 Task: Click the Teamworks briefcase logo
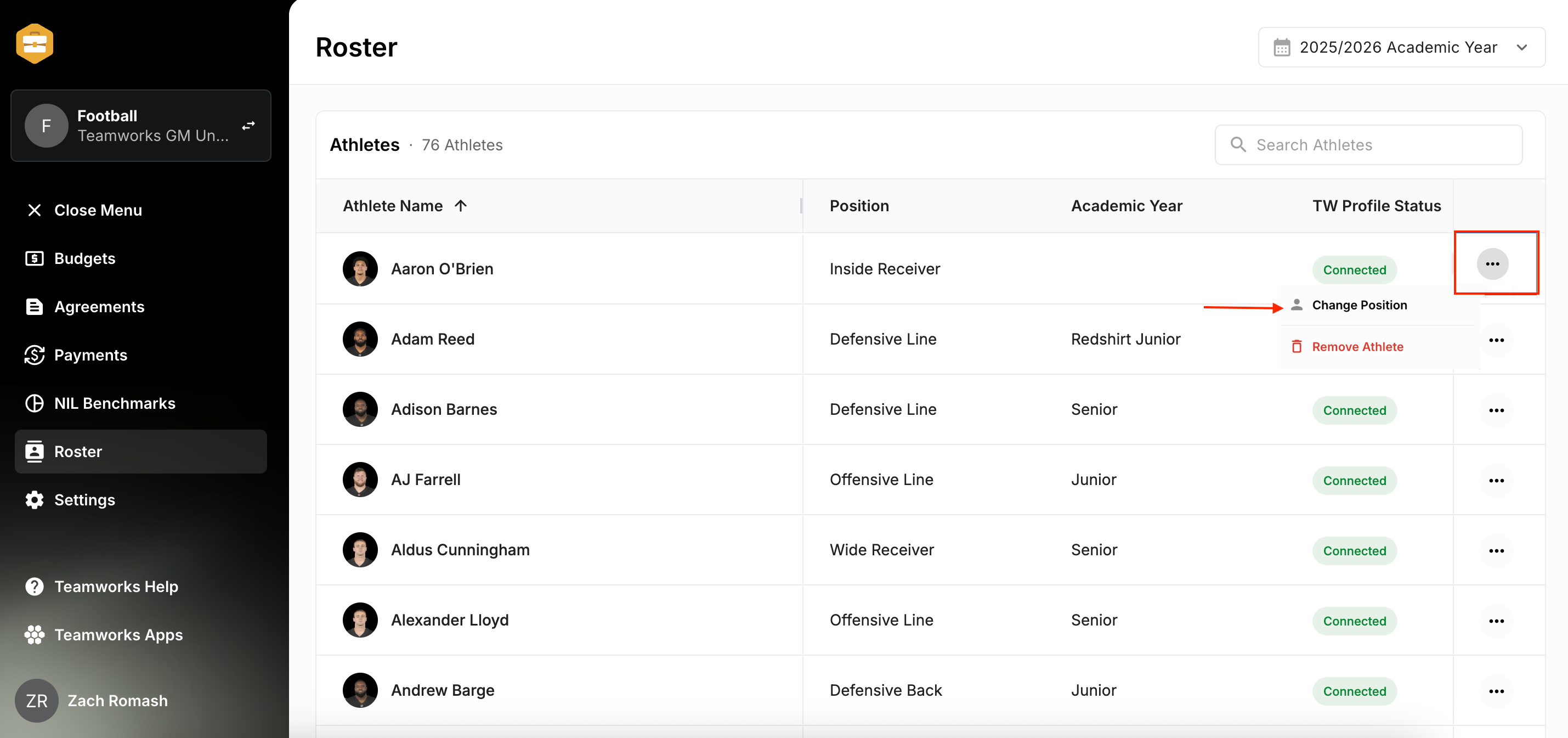35,44
